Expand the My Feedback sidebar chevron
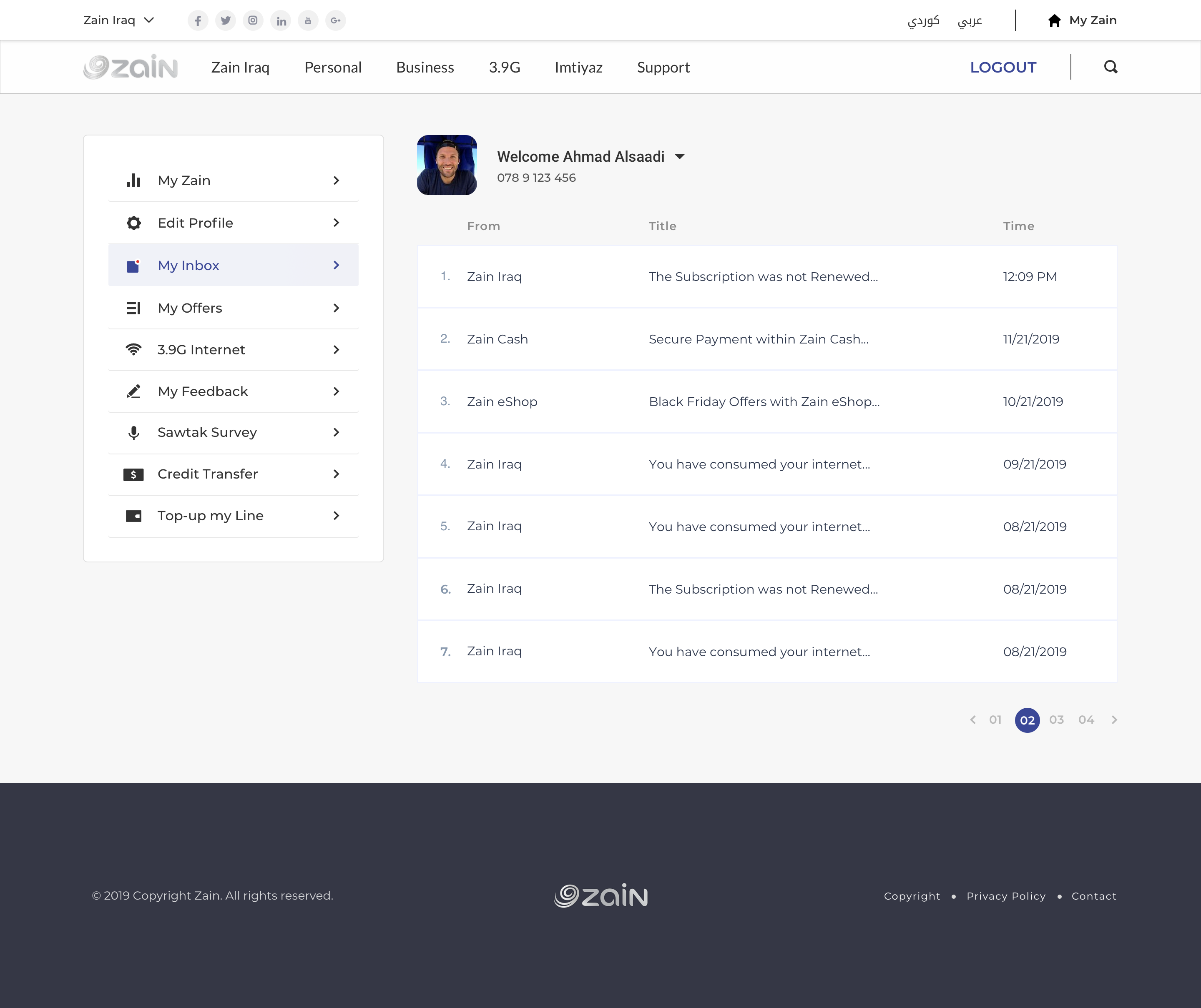This screenshot has height=1008, width=1201. pos(336,391)
